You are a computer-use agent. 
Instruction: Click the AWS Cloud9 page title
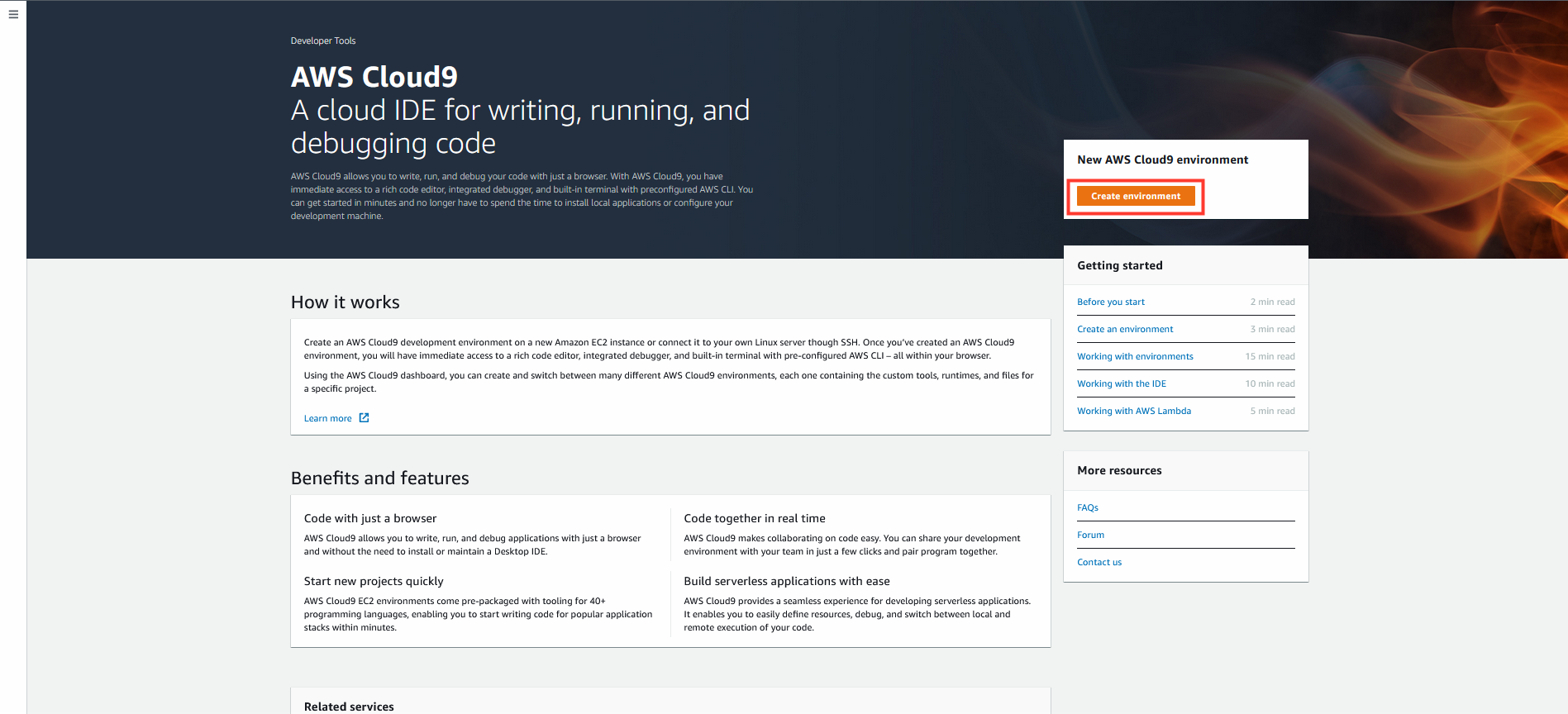[374, 77]
